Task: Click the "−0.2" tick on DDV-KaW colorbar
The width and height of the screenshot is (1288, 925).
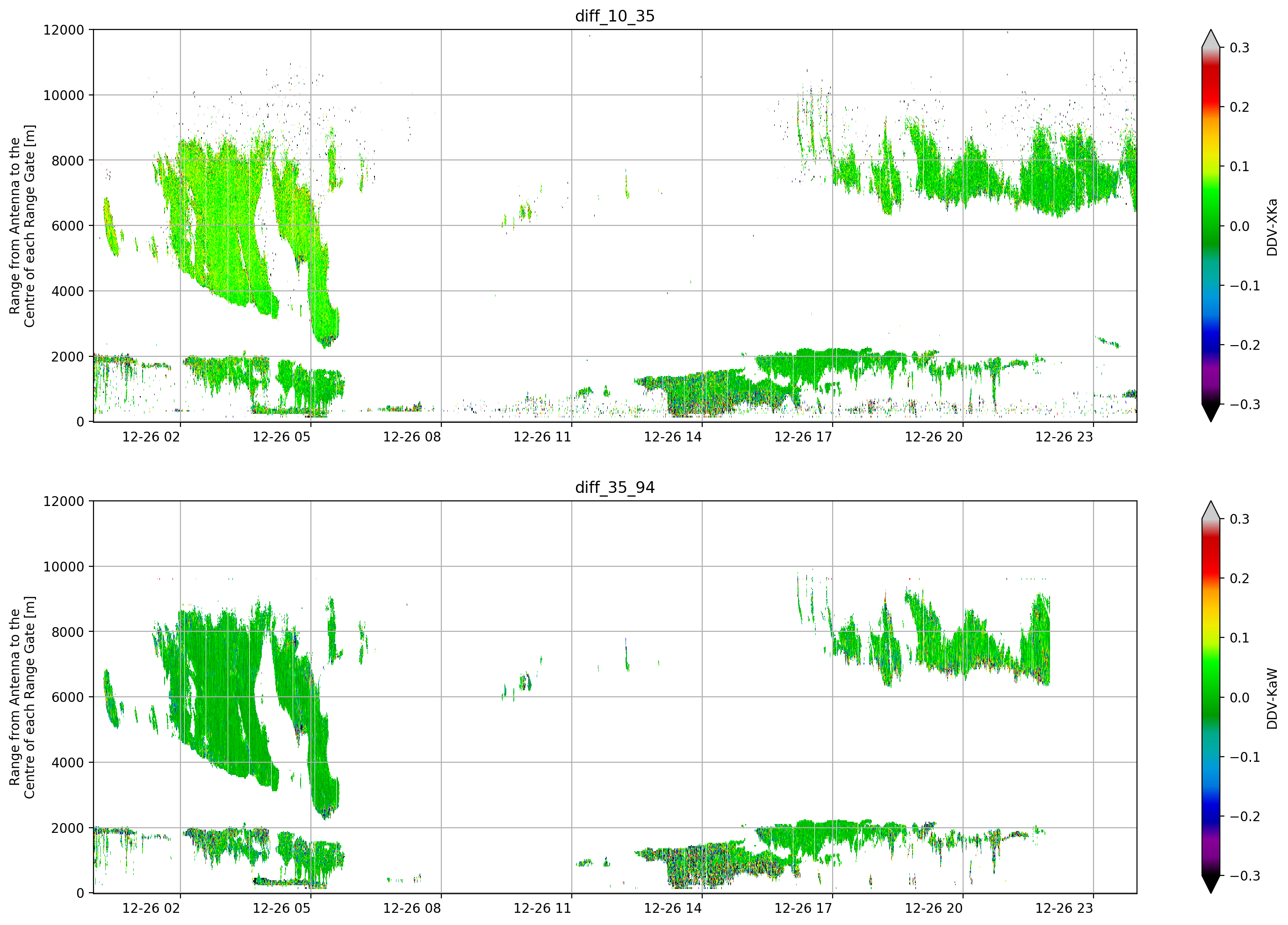Action: coord(1245,817)
